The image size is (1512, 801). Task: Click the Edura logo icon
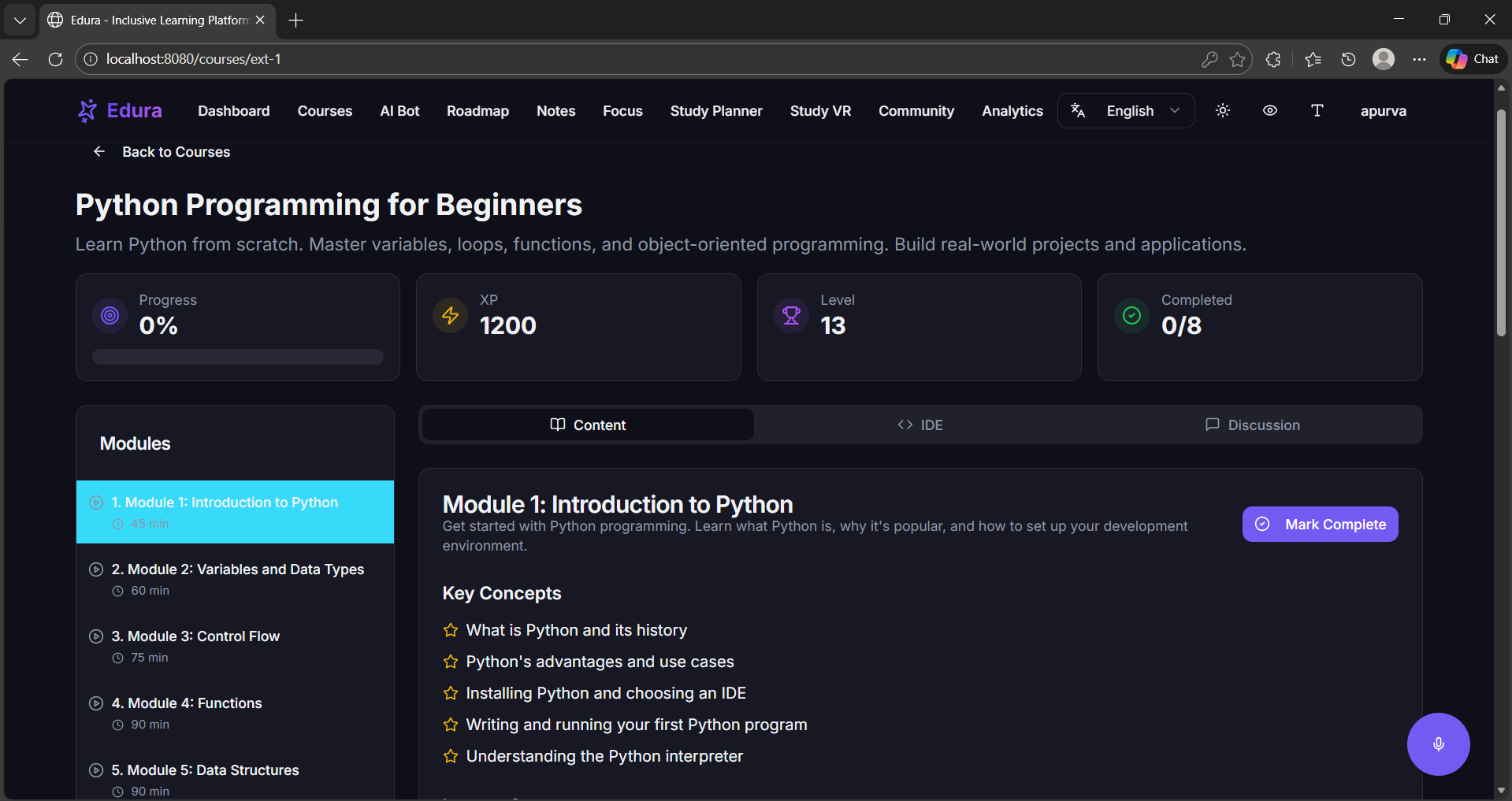(x=87, y=111)
